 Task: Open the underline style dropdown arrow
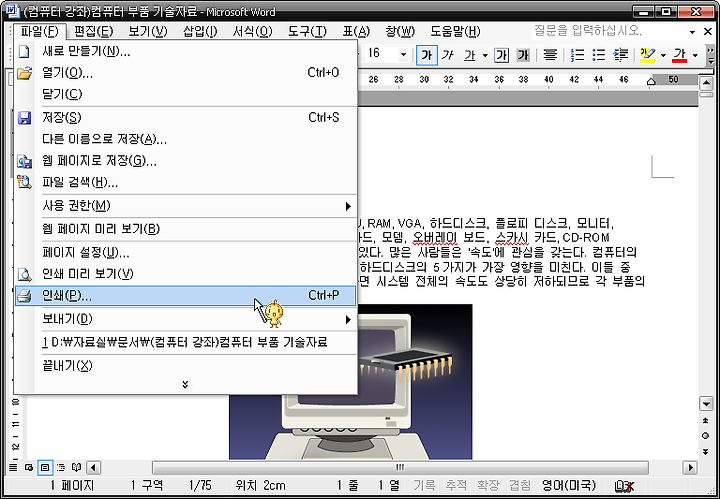(x=485, y=56)
